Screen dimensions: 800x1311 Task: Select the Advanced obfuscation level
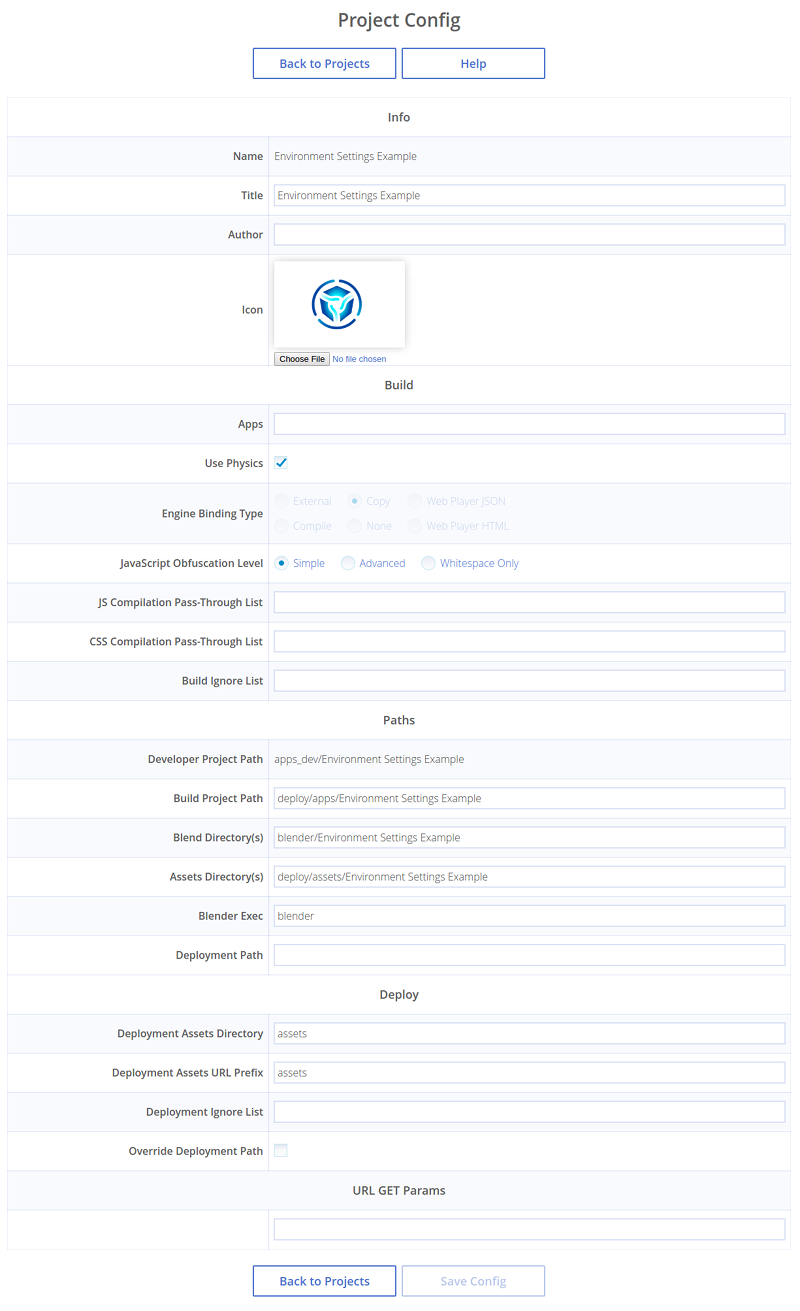(x=348, y=563)
